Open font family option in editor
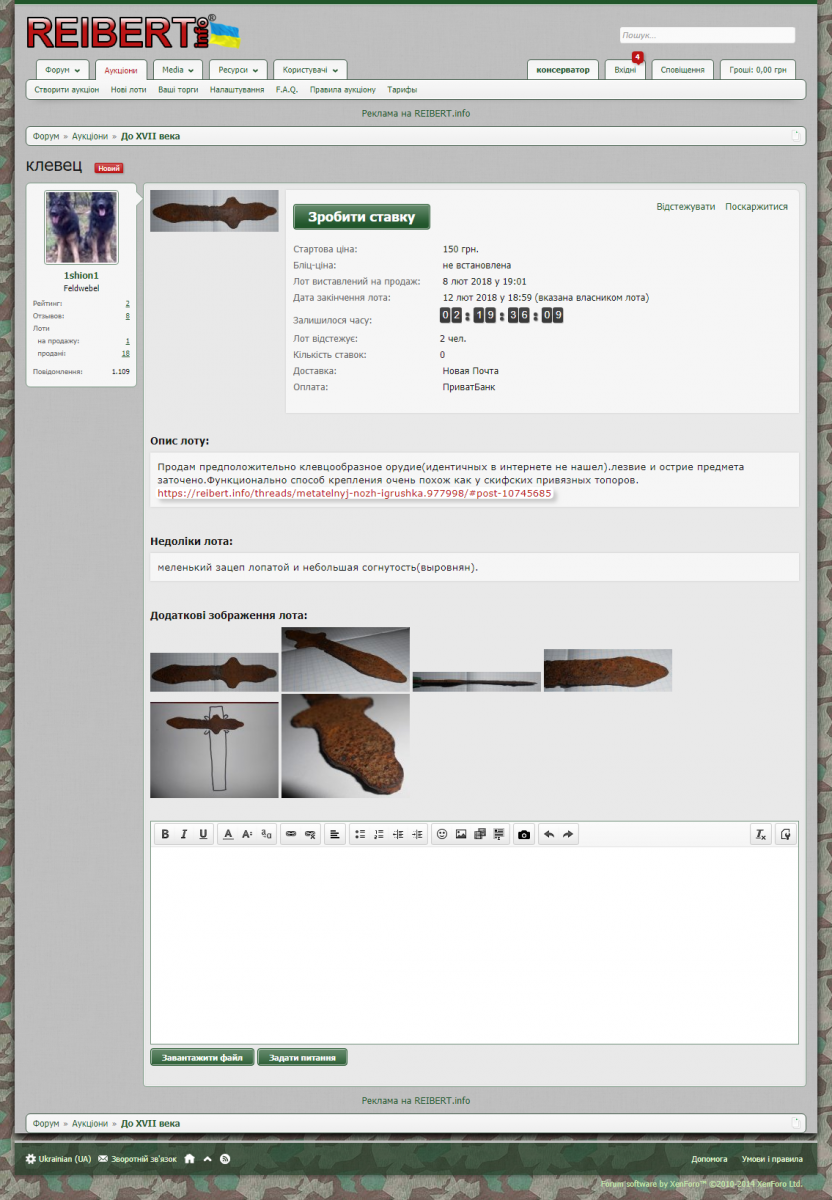The height and width of the screenshot is (1200, 832). click(266, 834)
